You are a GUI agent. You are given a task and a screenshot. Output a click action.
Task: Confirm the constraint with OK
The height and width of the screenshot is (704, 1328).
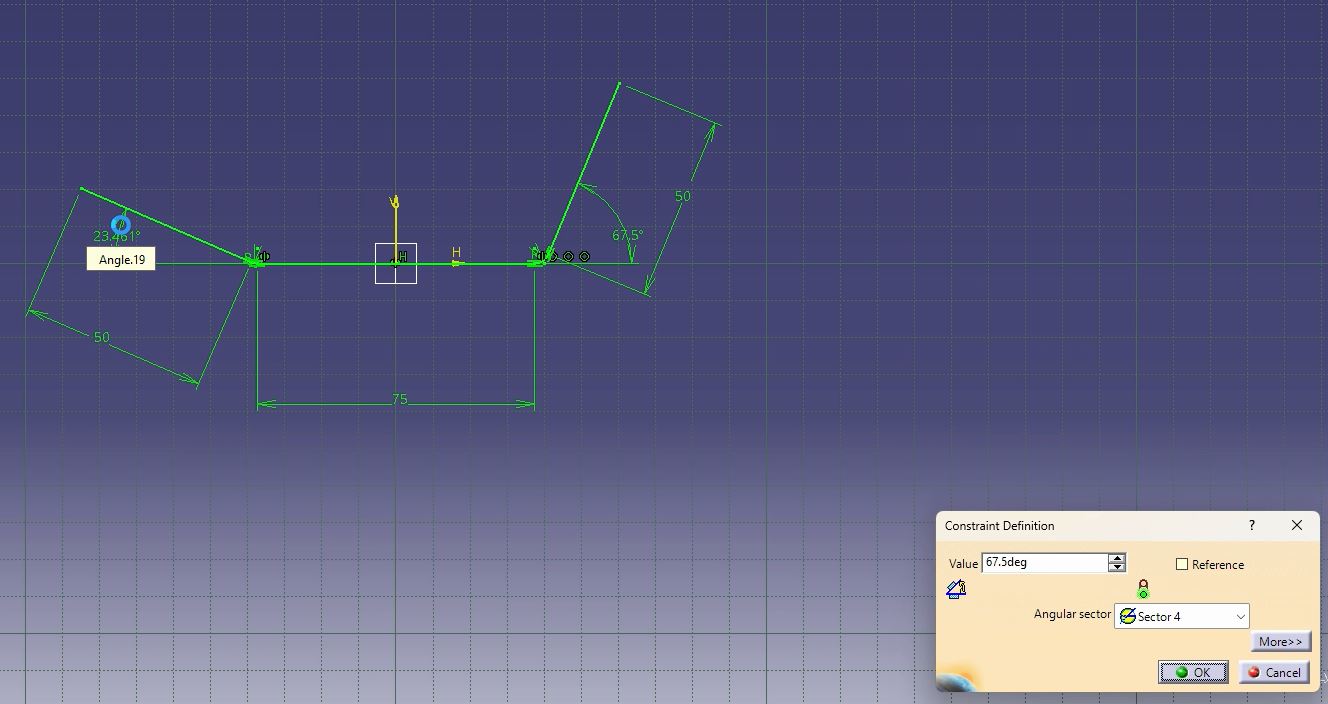tap(1192, 672)
